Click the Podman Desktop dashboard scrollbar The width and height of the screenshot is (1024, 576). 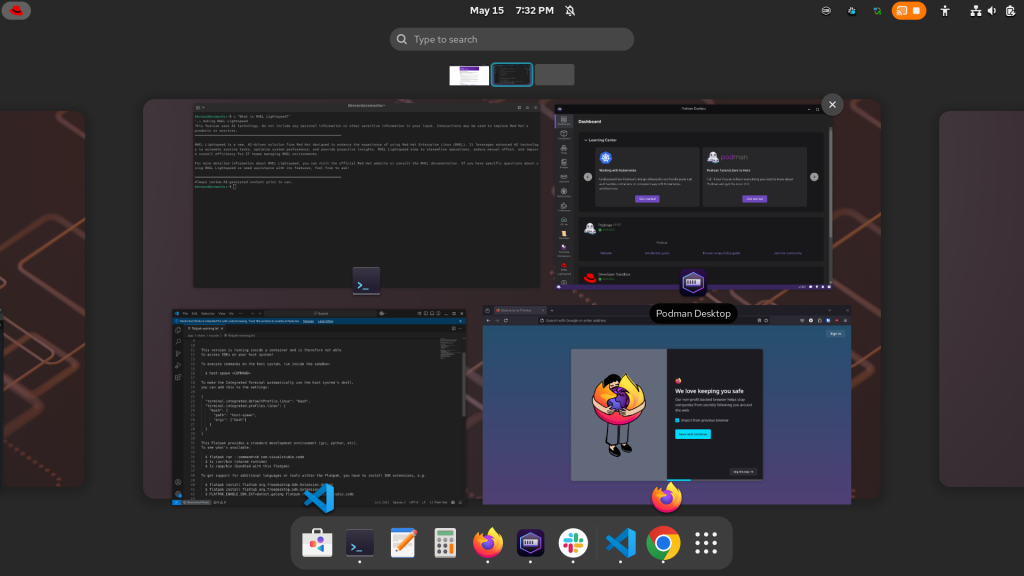(830, 183)
